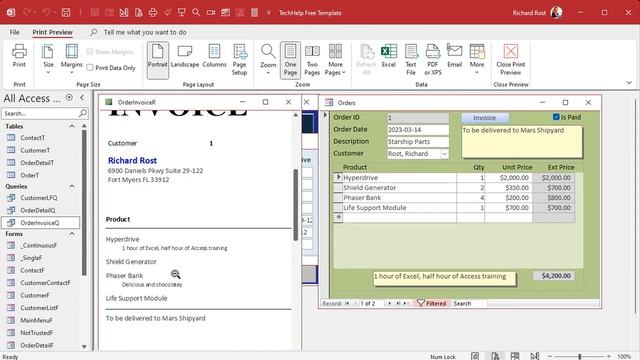This screenshot has height=360, width=640.
Task: Open the OrderT table
Action: coord(30,175)
